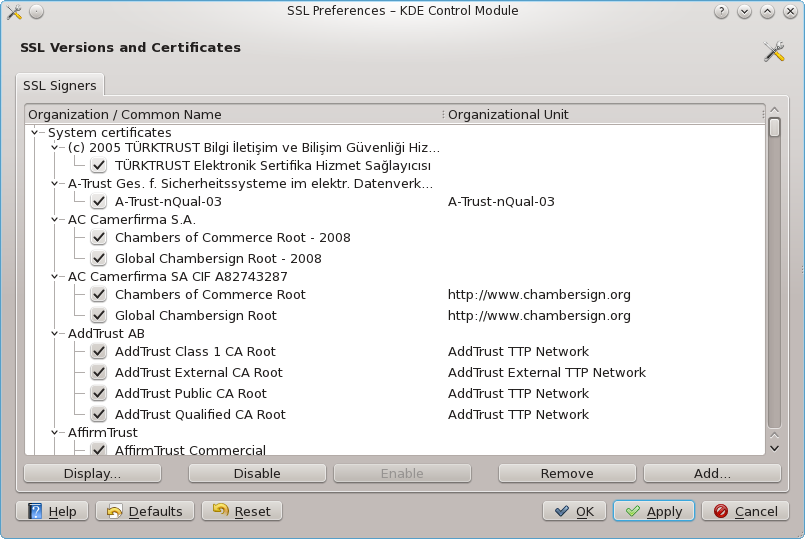Click the tools icon in the title bar
The height and width of the screenshot is (539, 805).
(13, 11)
